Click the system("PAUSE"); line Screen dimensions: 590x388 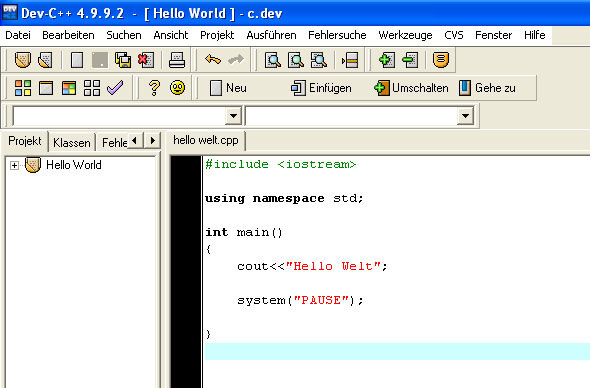click(300, 300)
